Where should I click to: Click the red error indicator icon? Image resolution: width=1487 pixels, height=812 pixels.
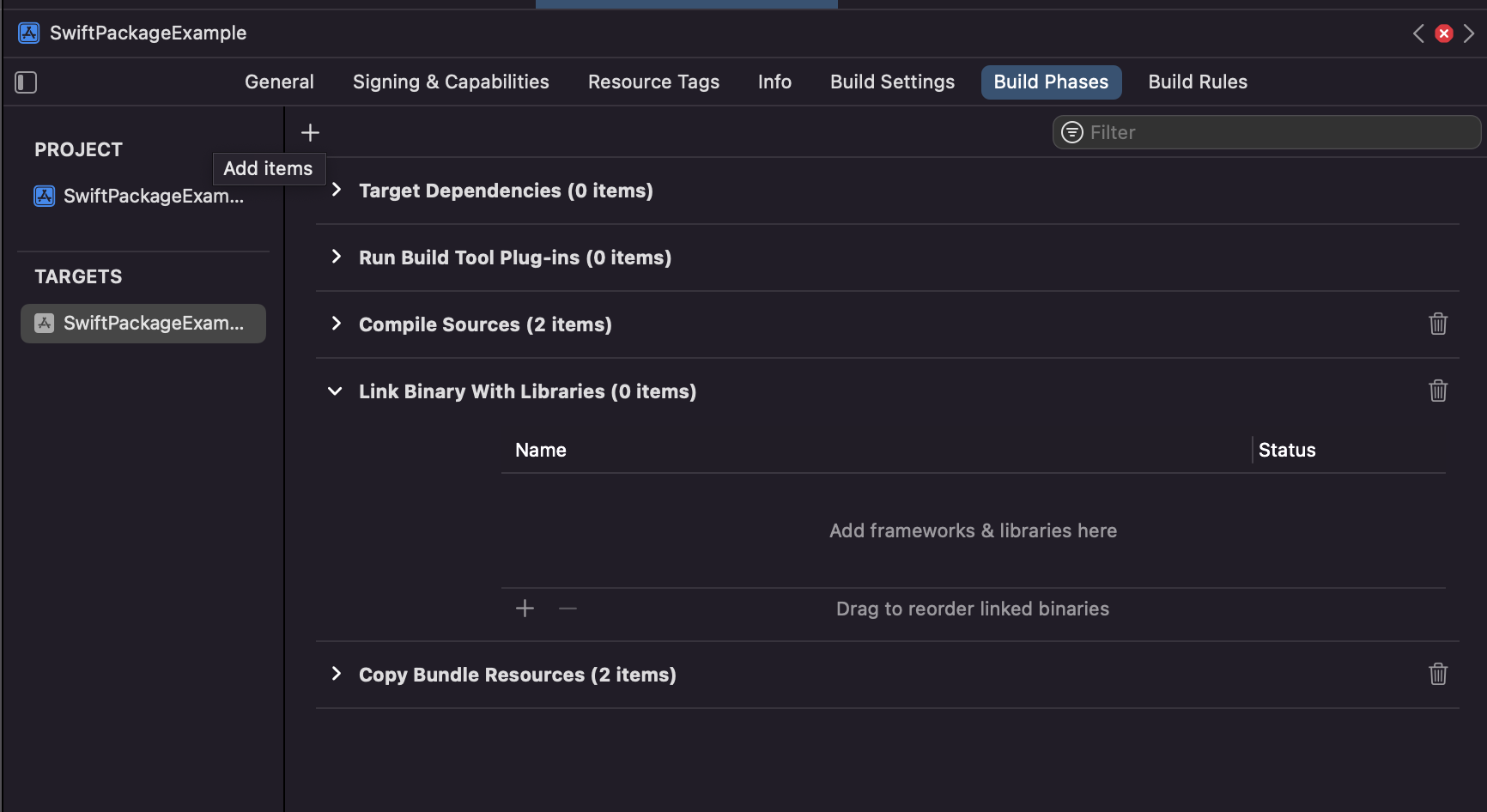point(1444,33)
